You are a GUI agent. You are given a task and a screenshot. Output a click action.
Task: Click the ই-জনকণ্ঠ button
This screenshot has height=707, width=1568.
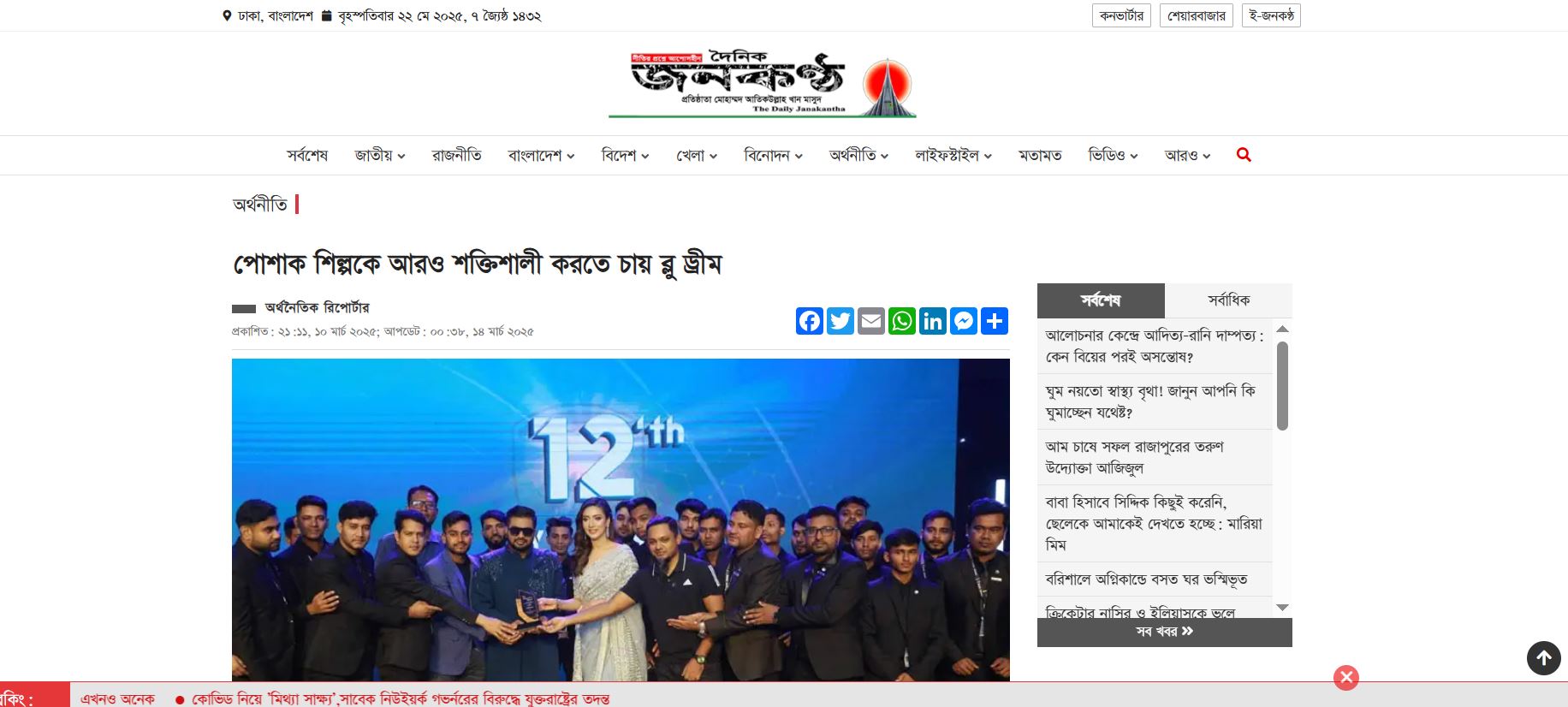tap(1271, 15)
